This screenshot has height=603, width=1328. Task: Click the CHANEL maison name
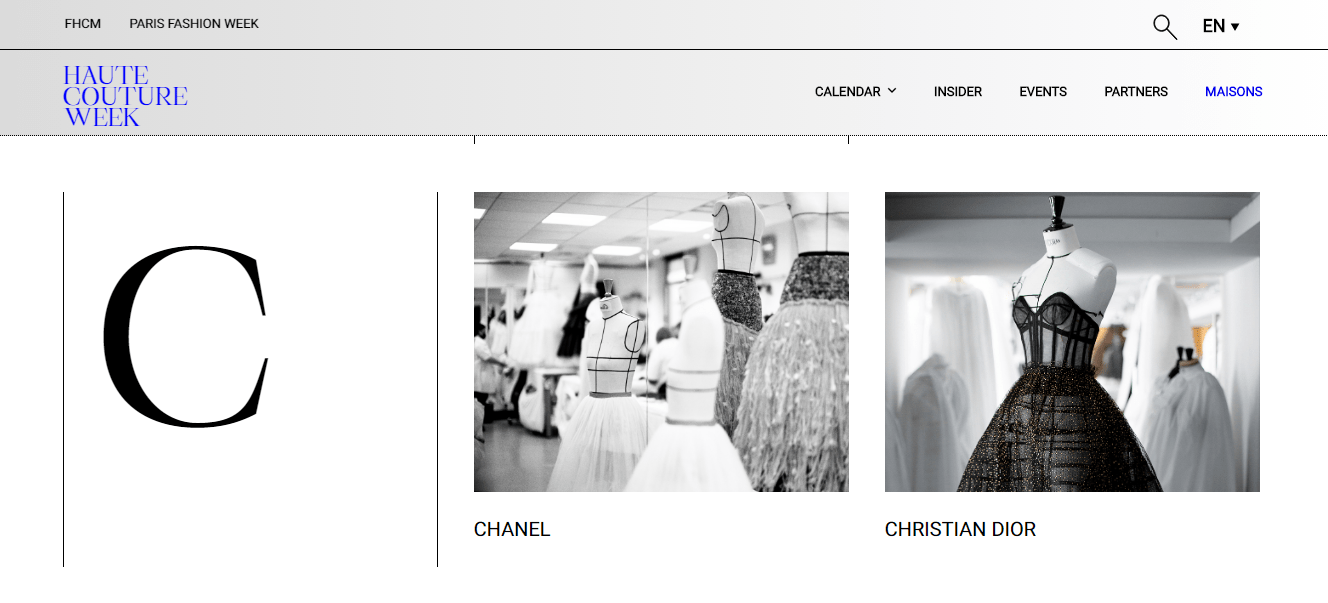click(x=512, y=529)
